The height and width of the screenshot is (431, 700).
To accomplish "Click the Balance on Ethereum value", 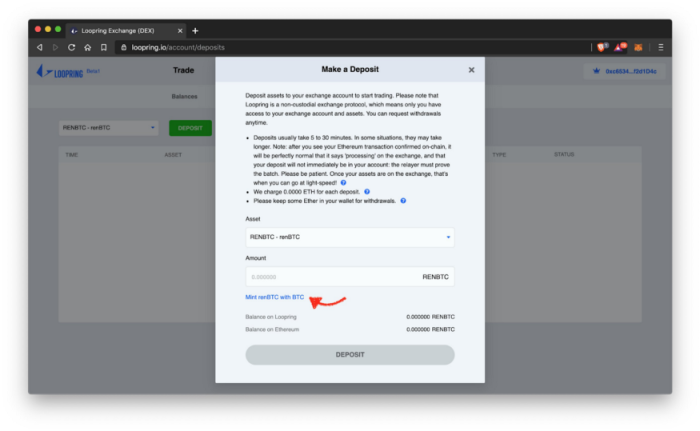I will click(x=430, y=329).
